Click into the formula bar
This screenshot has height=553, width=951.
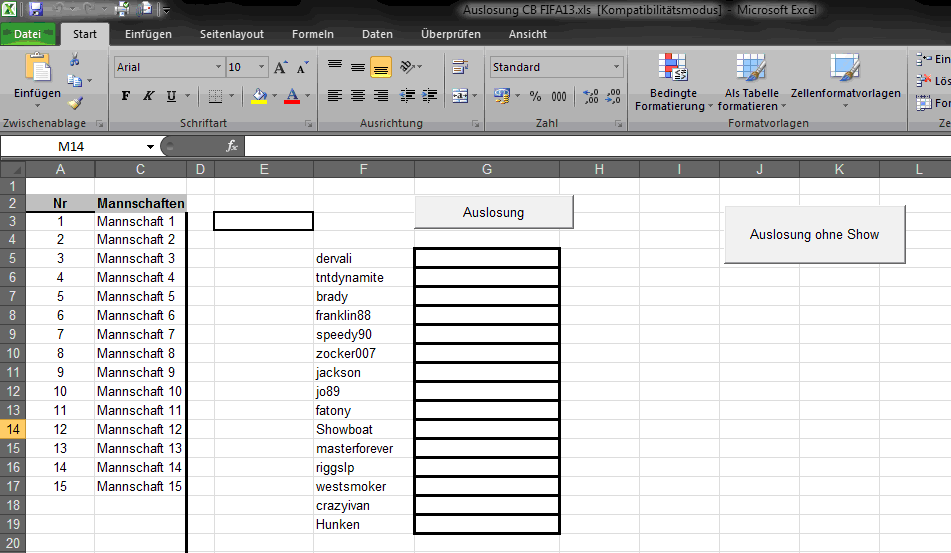click(597, 146)
